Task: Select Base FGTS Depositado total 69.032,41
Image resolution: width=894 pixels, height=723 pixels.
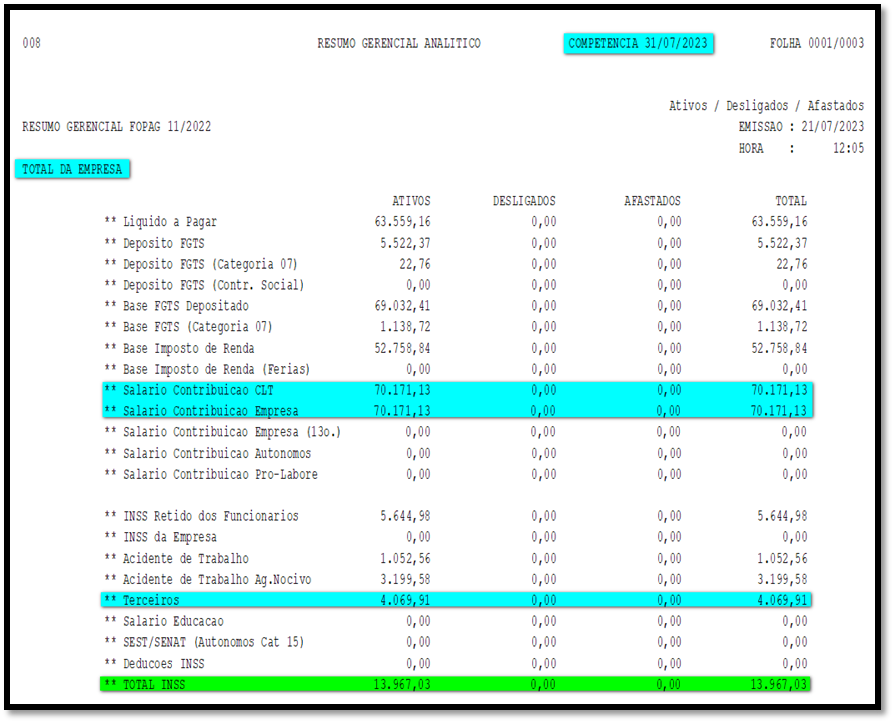Action: (x=779, y=306)
